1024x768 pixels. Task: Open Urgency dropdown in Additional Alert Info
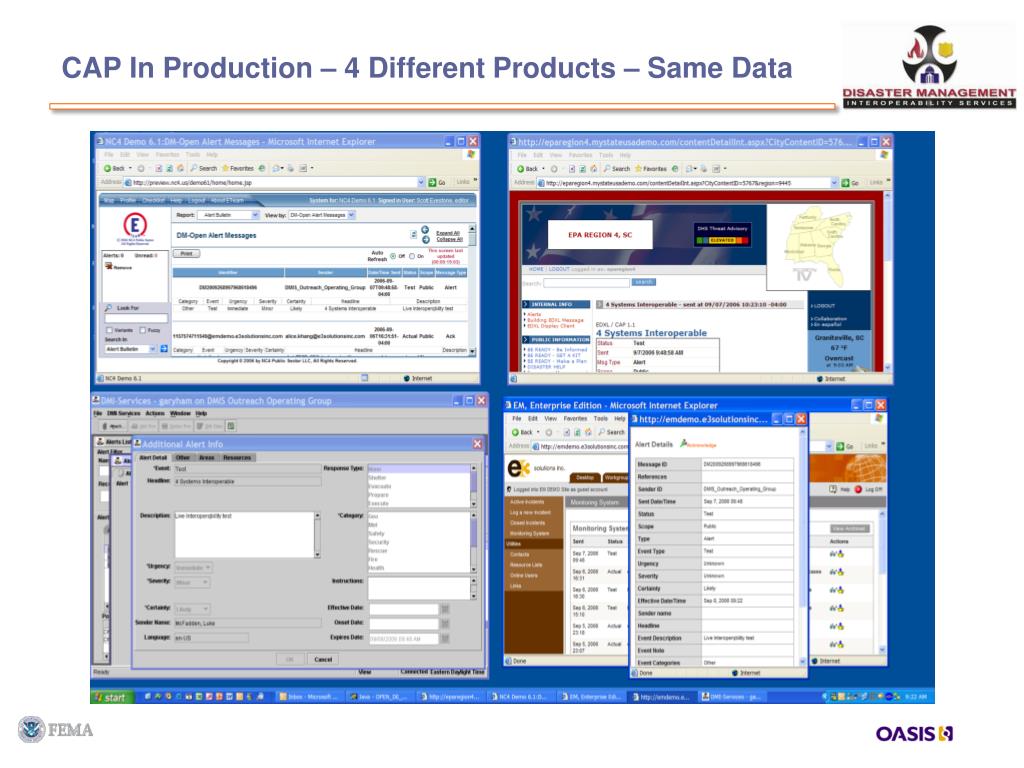pyautogui.click(x=193, y=568)
